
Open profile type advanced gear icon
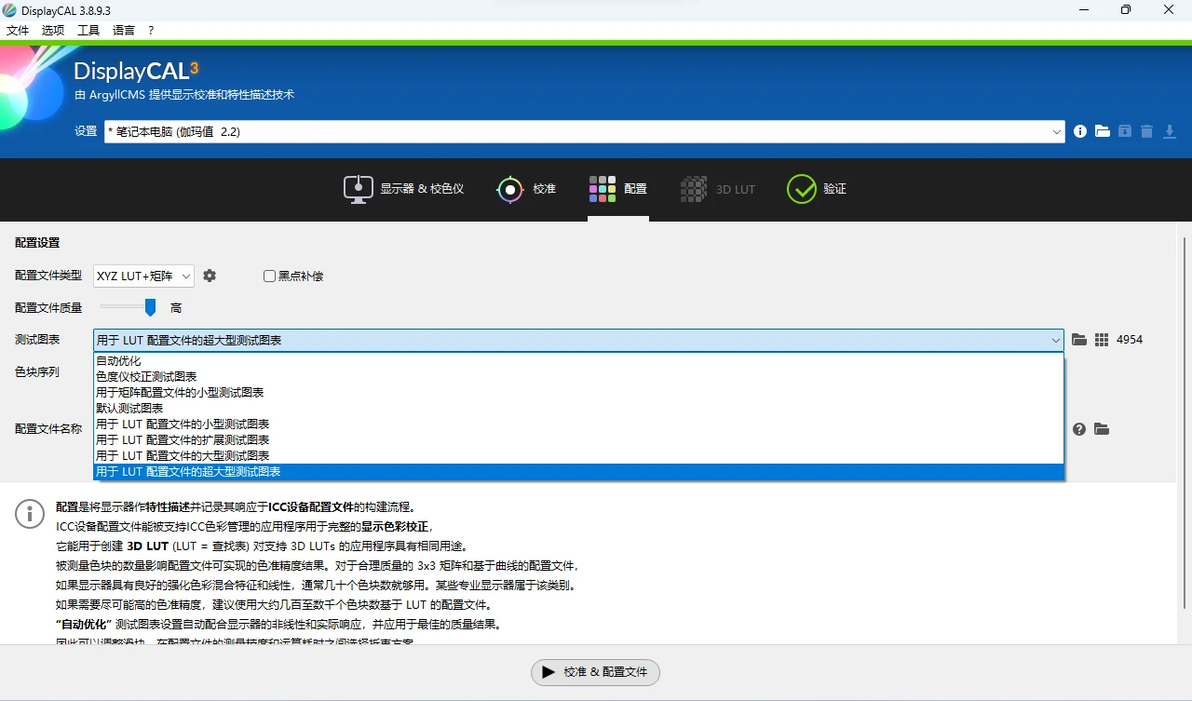(210, 276)
